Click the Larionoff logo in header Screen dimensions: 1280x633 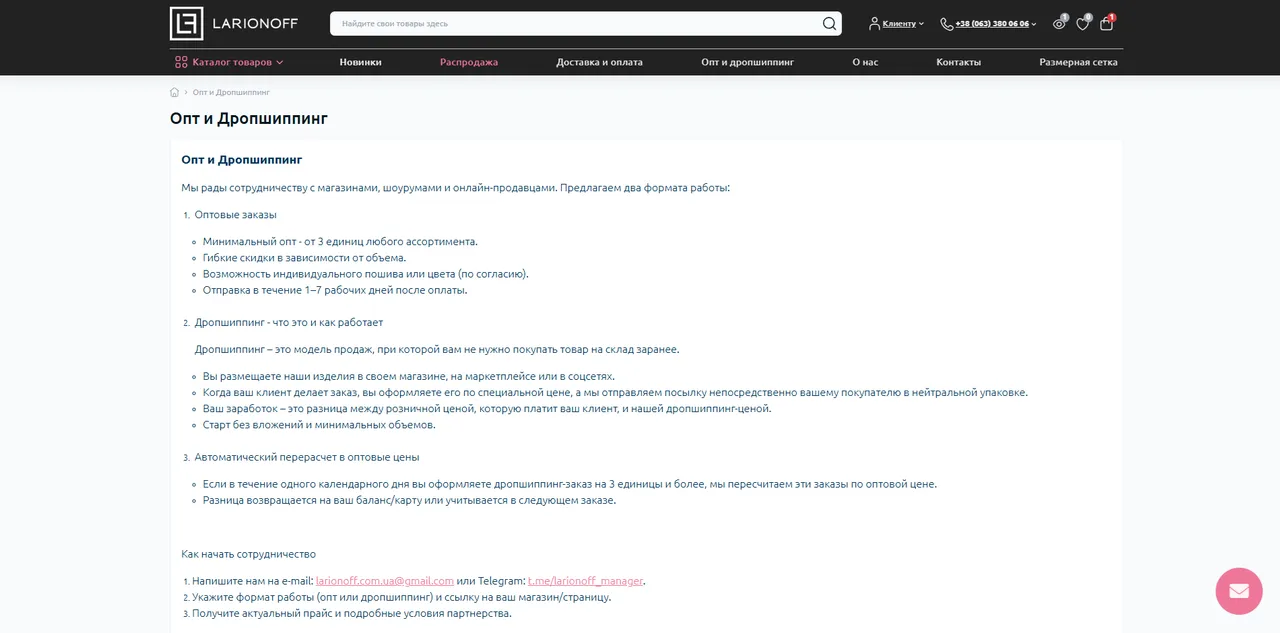click(x=241, y=23)
